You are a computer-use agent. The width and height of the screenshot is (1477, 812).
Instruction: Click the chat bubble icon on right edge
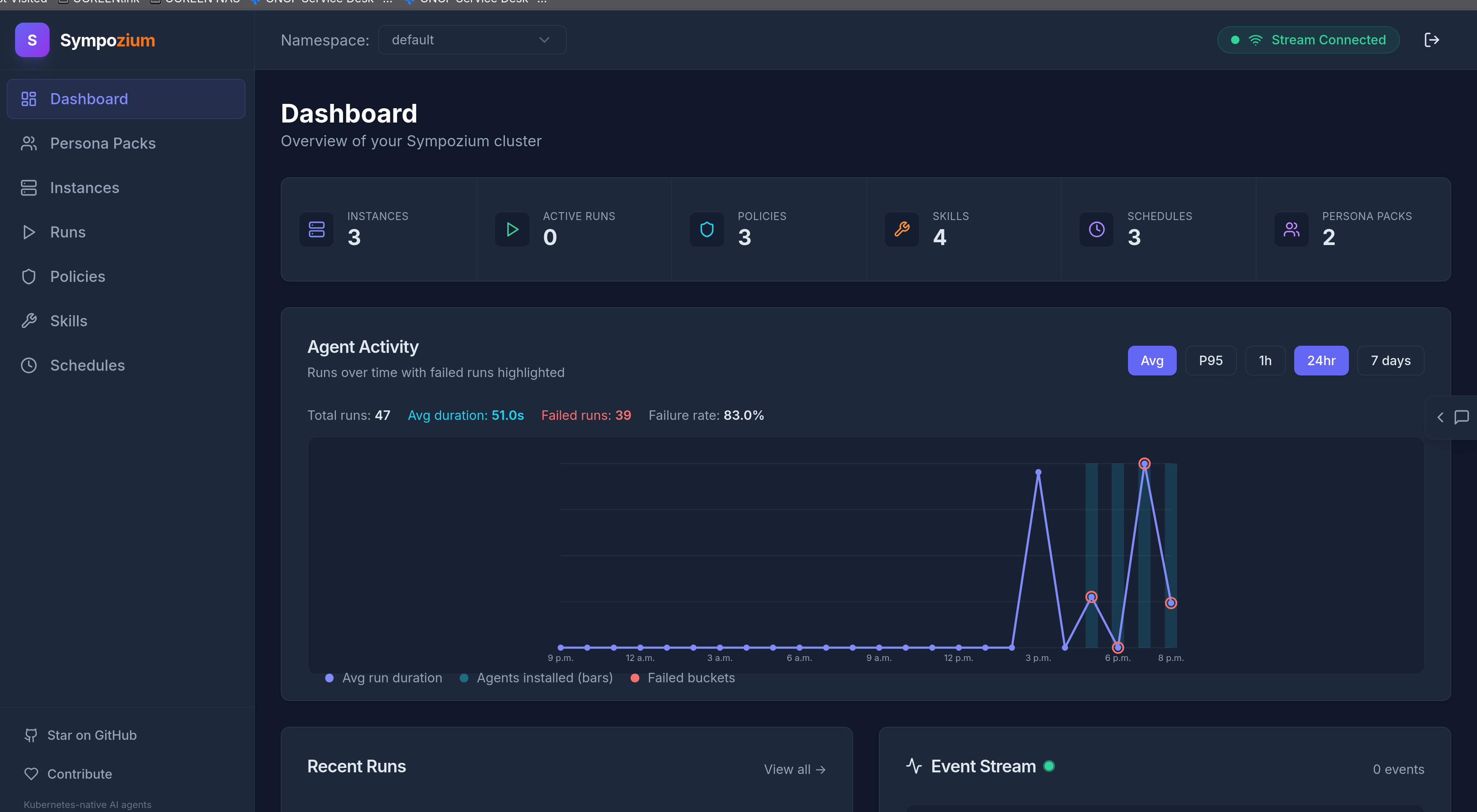[x=1462, y=417]
